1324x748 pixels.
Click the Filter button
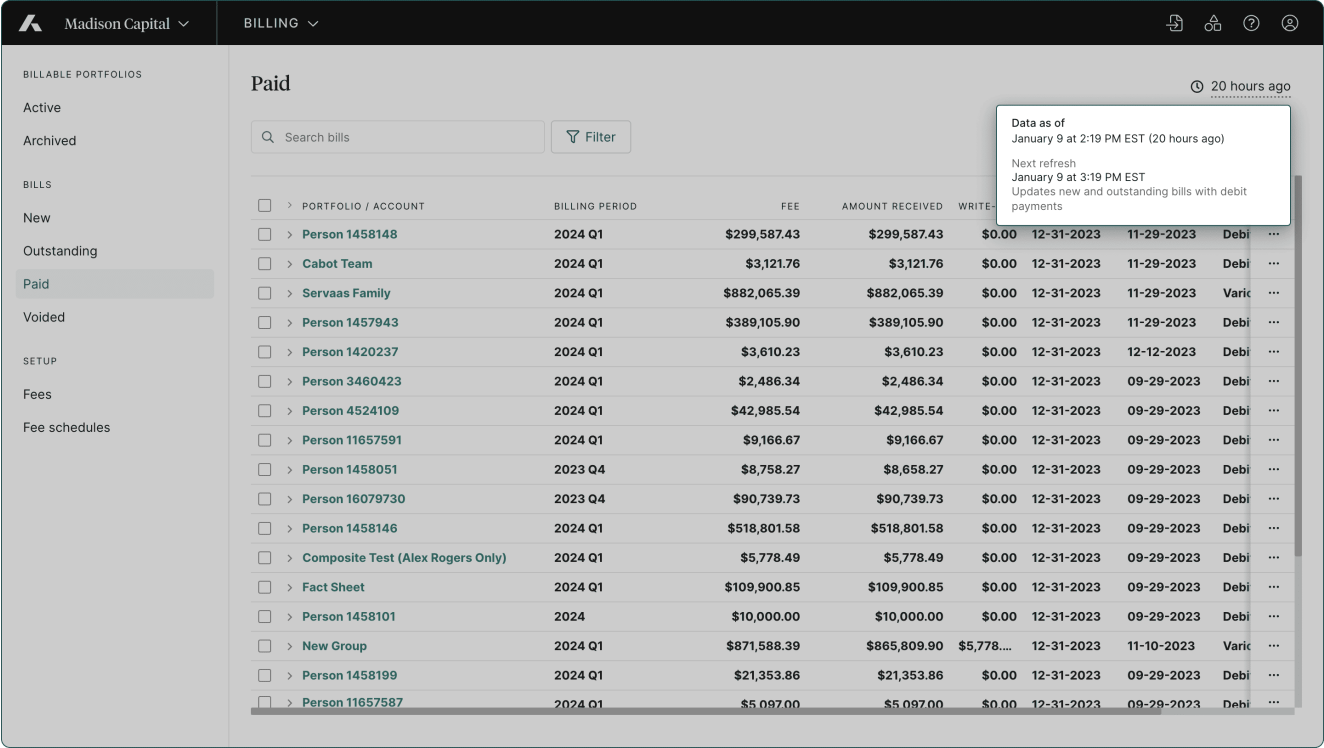coord(591,137)
